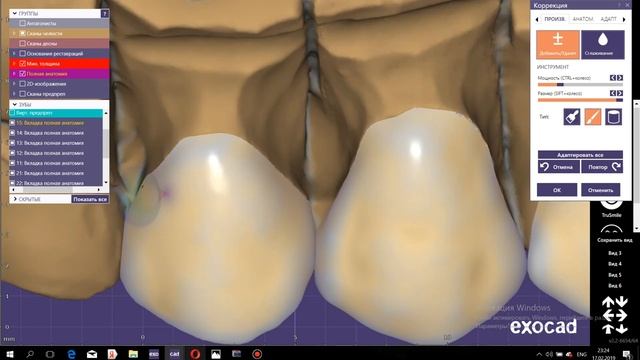640x360 pixels.
Task: Toggle Вирт. препарир. checkbox in teeth list
Action: click(12, 113)
